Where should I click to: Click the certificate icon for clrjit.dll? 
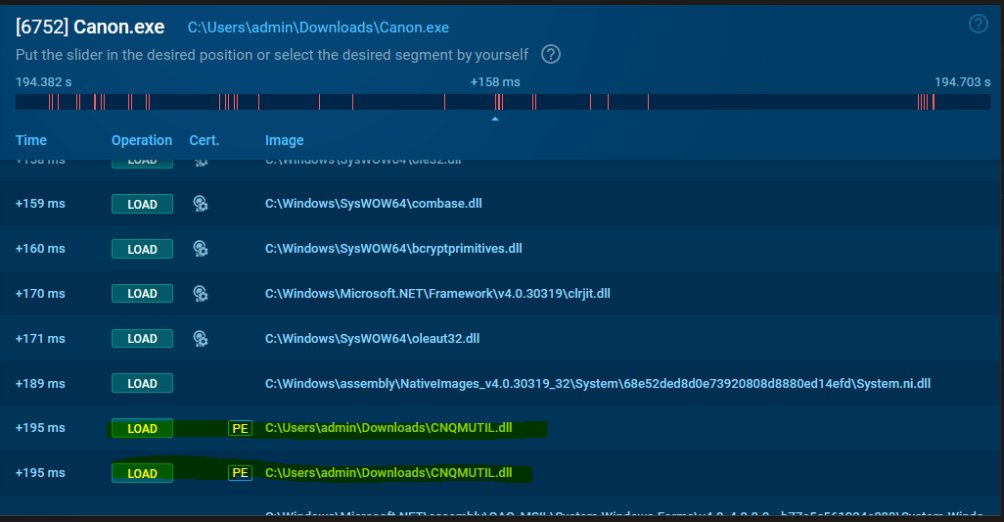[200, 293]
